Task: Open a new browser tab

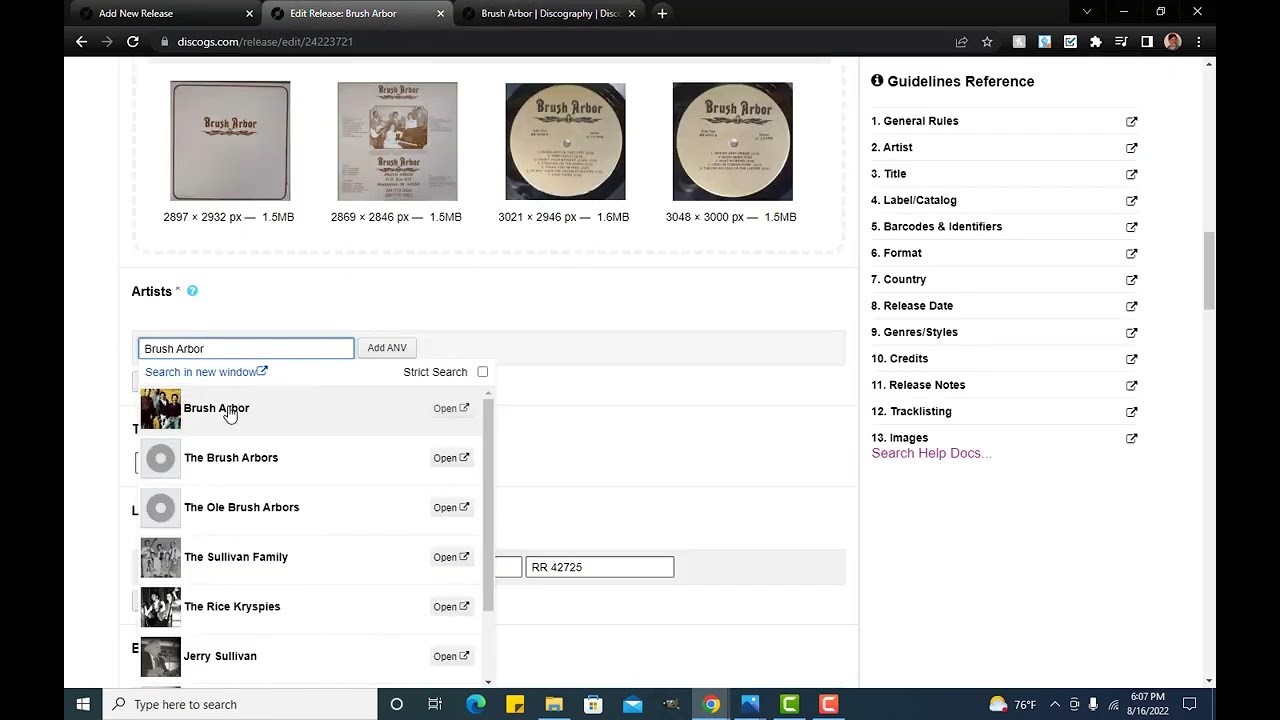Action: pos(662,13)
